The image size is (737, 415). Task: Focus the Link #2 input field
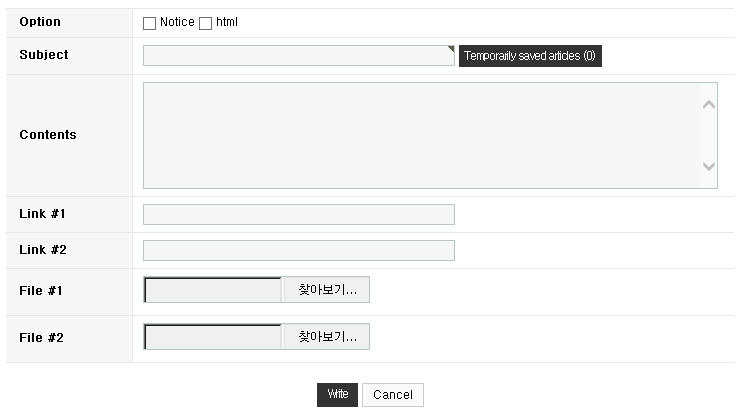[298, 250]
